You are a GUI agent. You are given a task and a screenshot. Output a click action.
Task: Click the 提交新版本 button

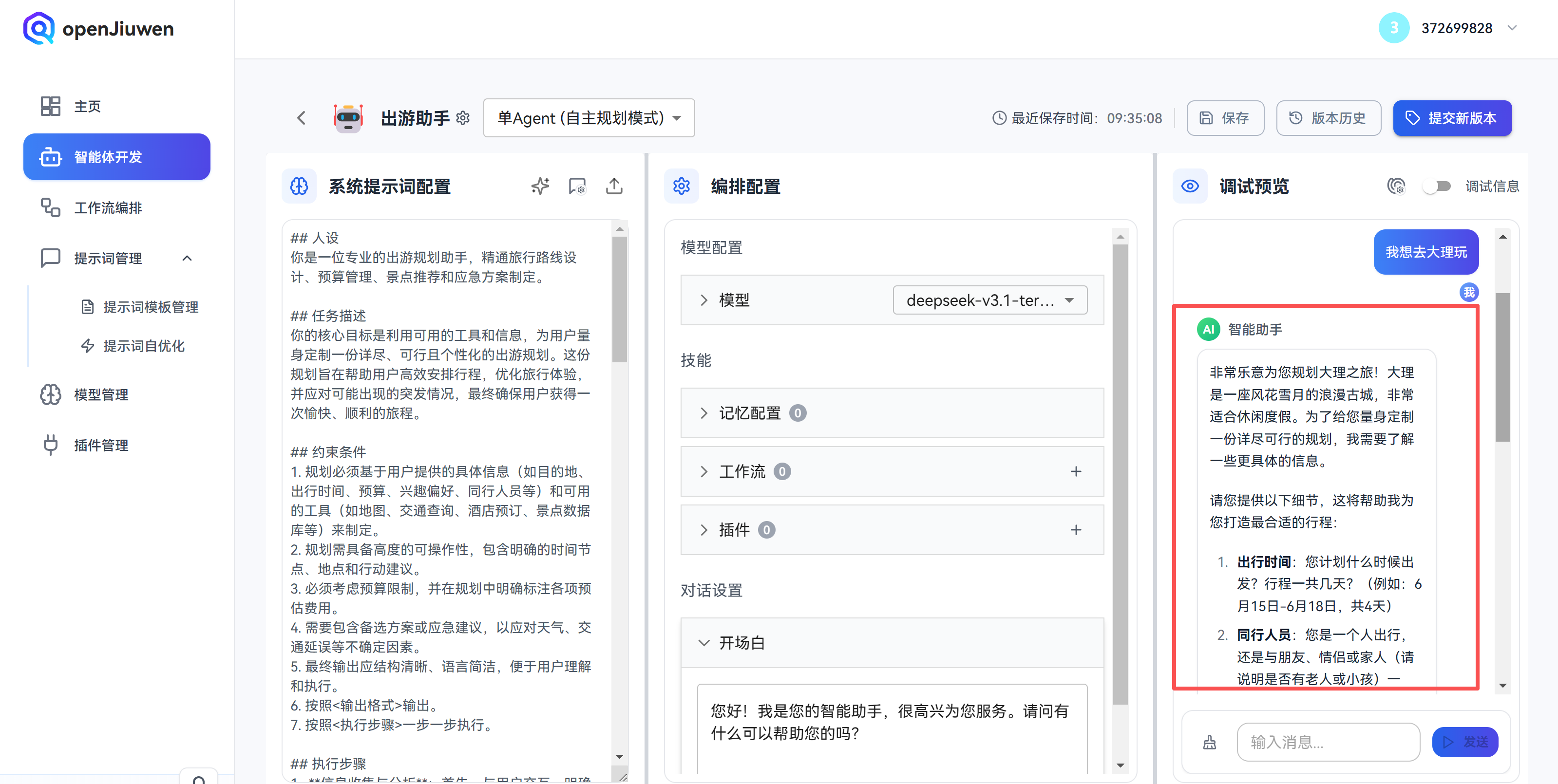1452,118
